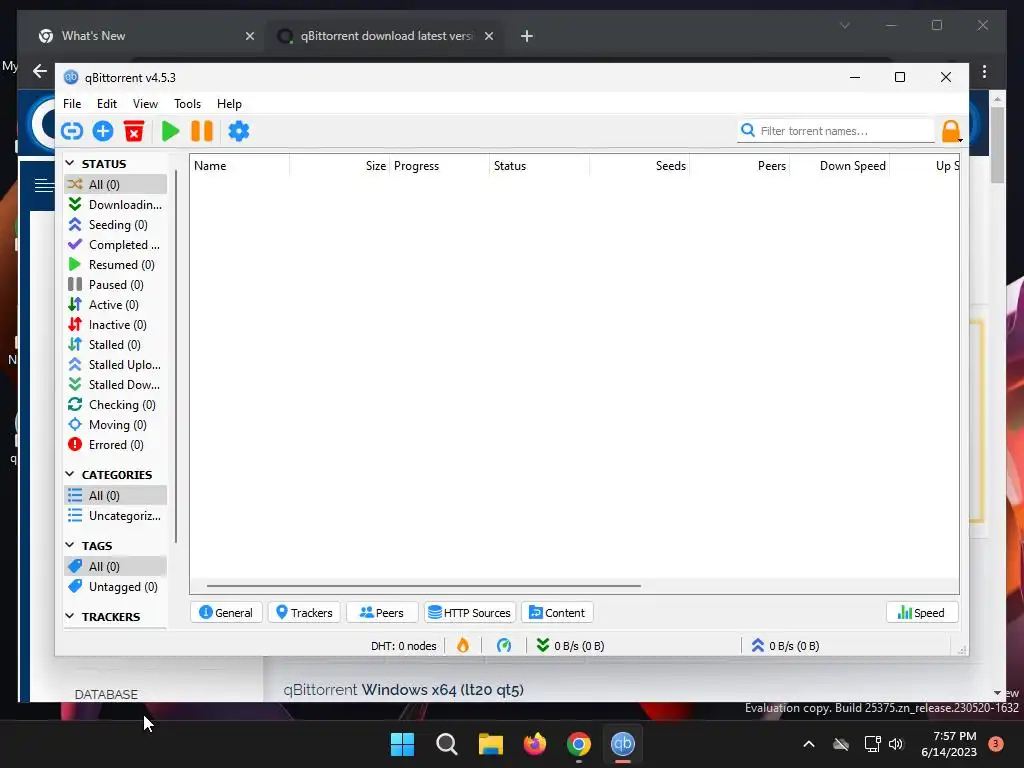The height and width of the screenshot is (768, 1024).
Task: Collapse the STATUS section
Action: click(70, 163)
